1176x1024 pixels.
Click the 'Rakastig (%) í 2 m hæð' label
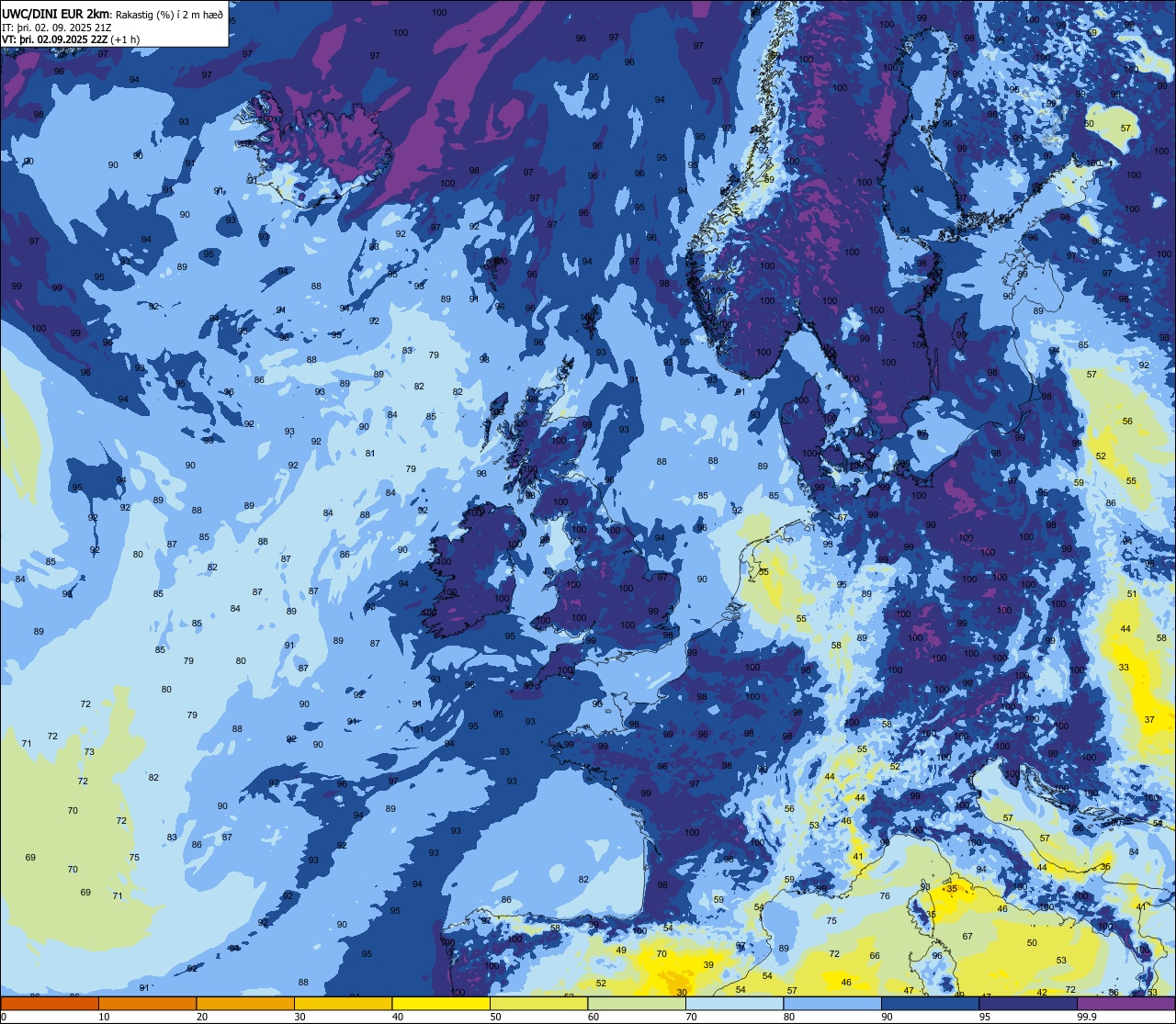pyautogui.click(x=169, y=14)
